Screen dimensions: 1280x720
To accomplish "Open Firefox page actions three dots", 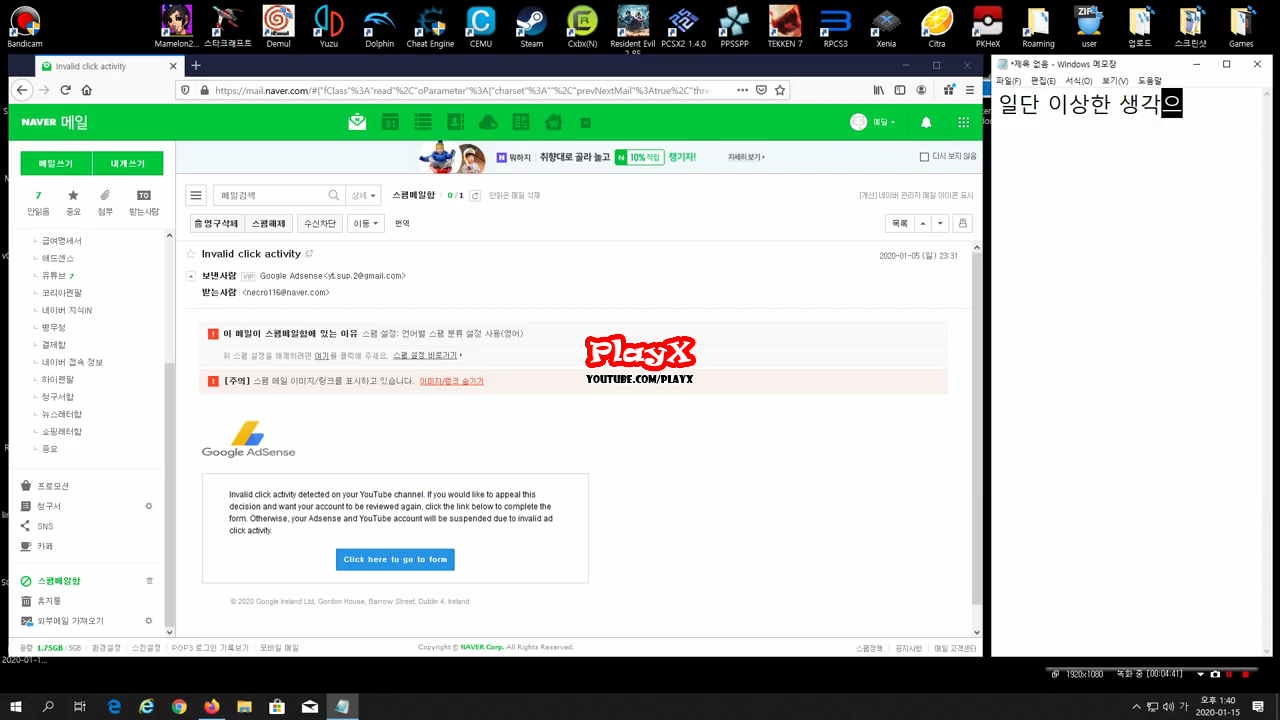I will pos(742,89).
